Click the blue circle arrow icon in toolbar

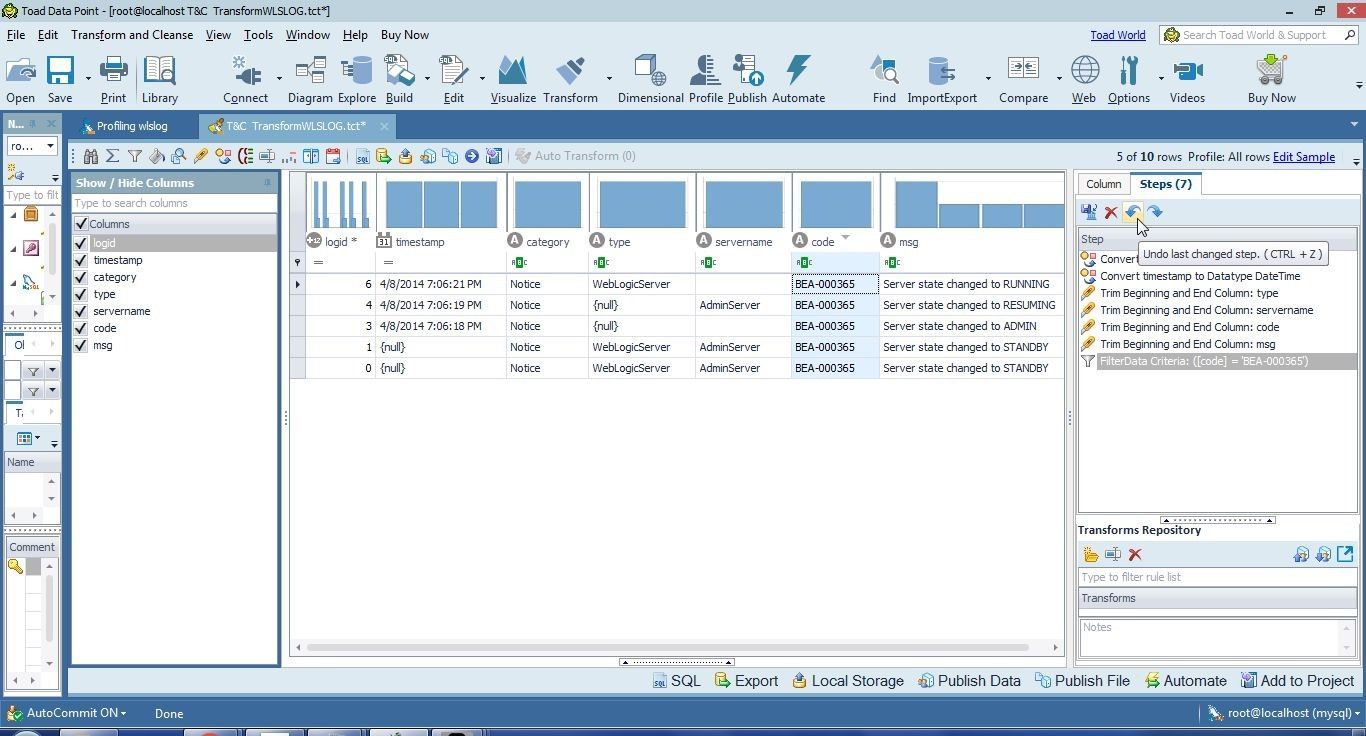pos(471,156)
